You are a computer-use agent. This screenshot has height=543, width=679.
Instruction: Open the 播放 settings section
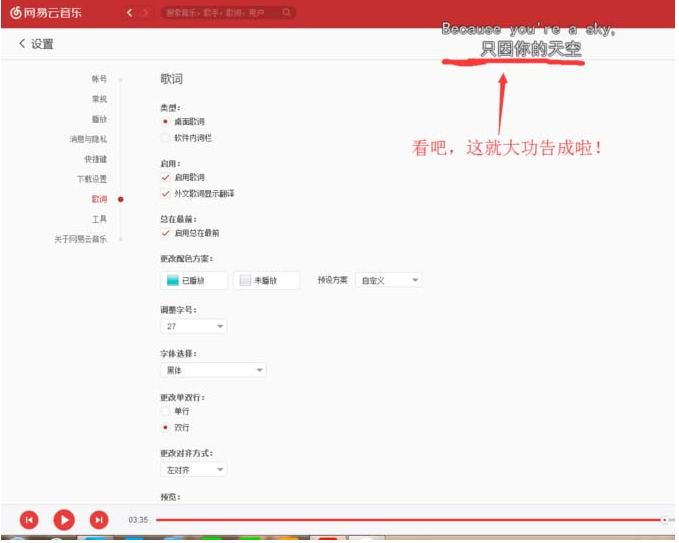[99, 120]
